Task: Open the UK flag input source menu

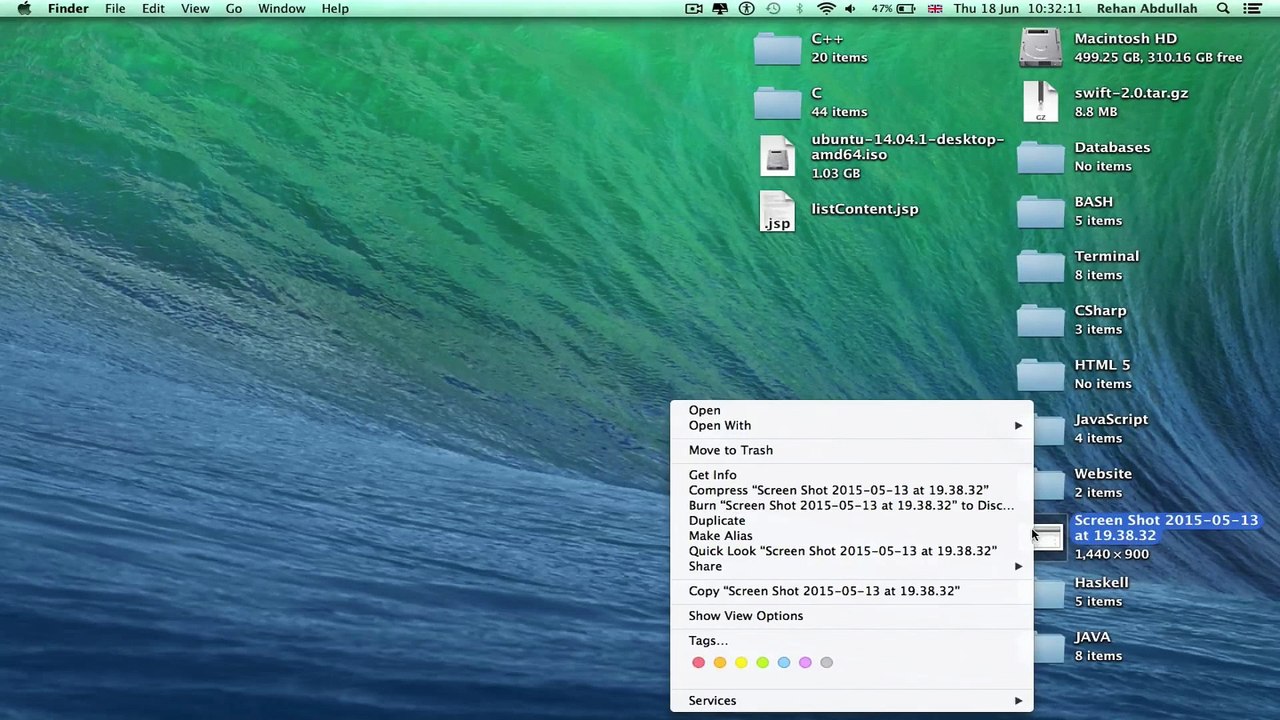Action: 935,9
